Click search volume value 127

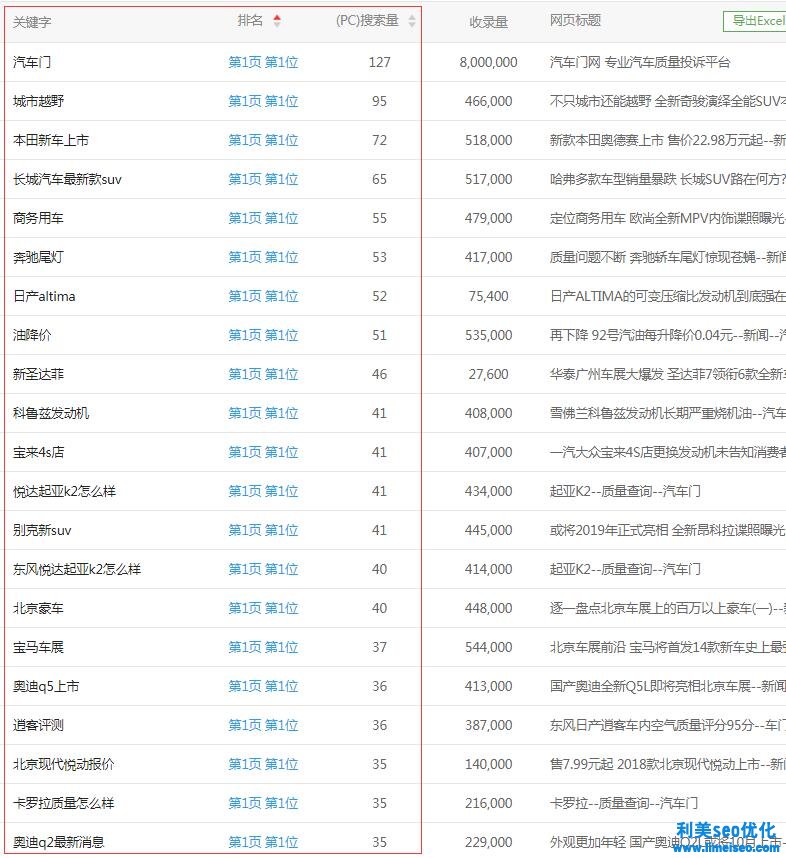(x=379, y=62)
